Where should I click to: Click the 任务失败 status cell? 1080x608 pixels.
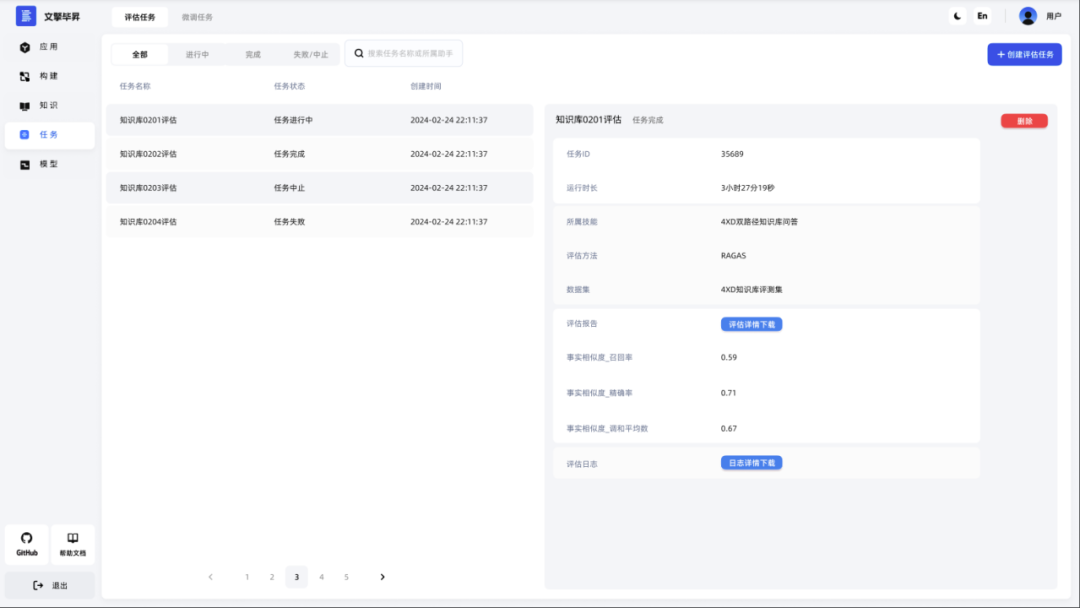pyautogui.click(x=289, y=222)
